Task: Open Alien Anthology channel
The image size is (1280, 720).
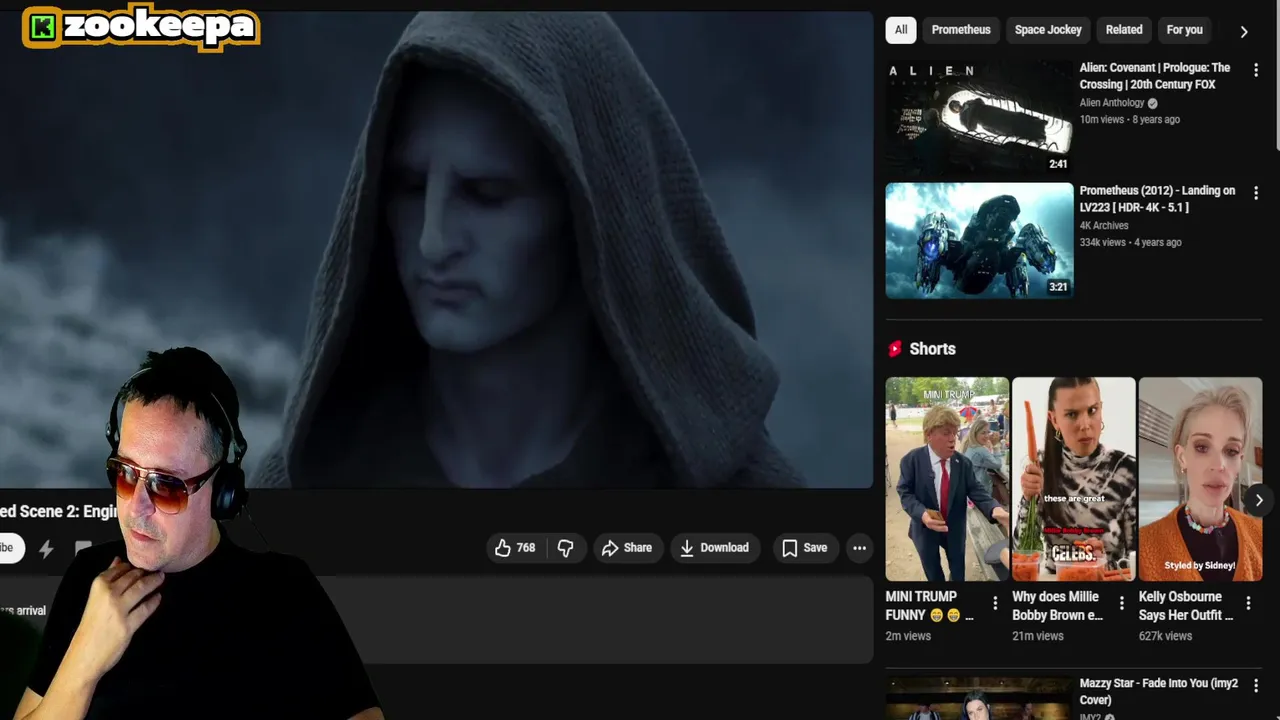Action: [x=1112, y=103]
